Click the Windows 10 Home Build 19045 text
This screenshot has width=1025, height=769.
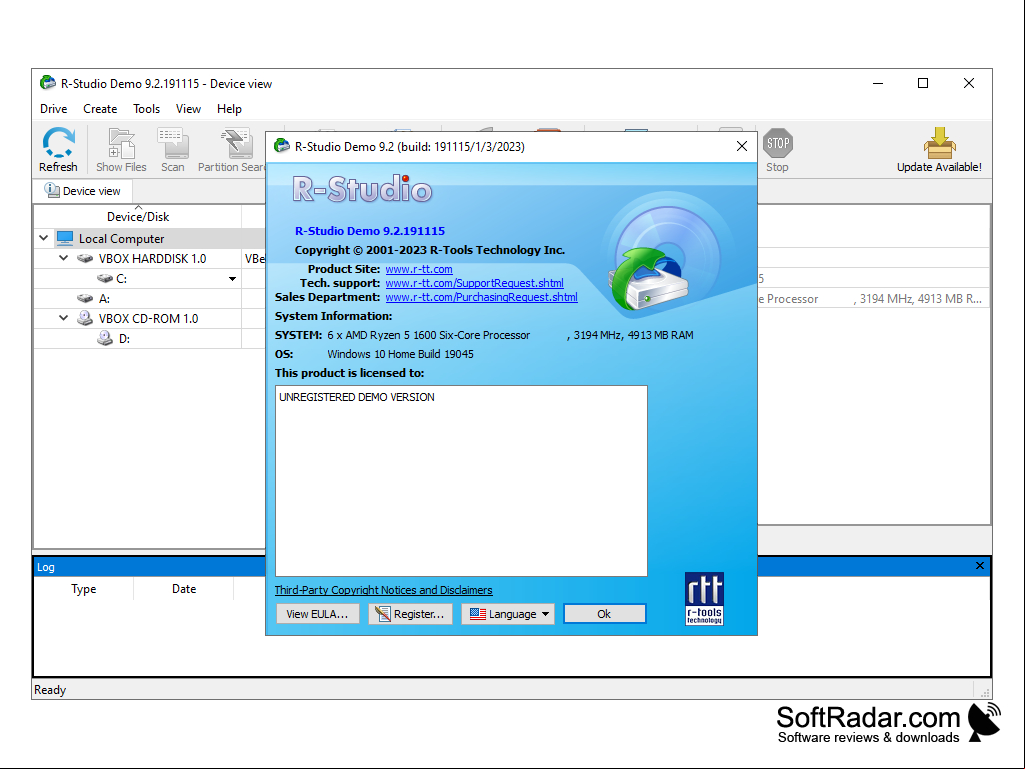(x=401, y=354)
